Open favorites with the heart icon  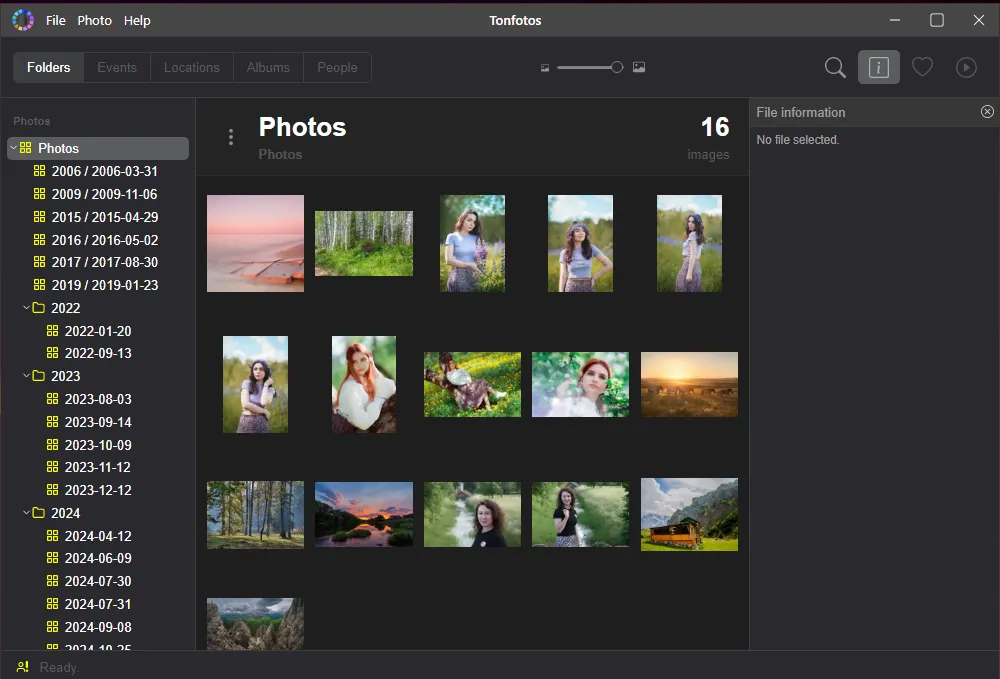(x=922, y=67)
